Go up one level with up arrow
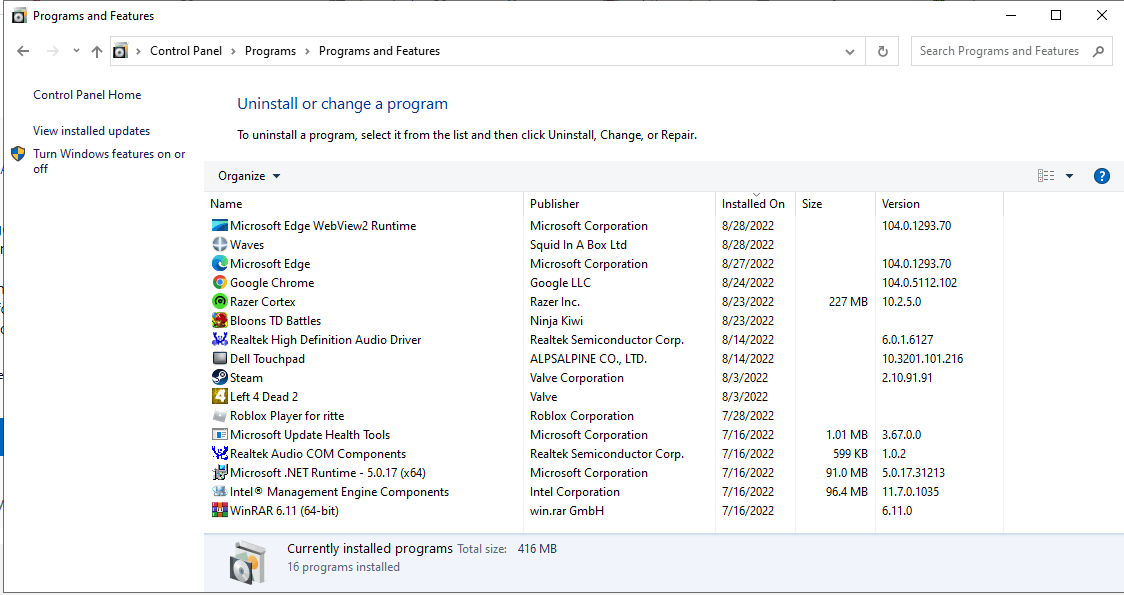The height and width of the screenshot is (595, 1124). (97, 51)
